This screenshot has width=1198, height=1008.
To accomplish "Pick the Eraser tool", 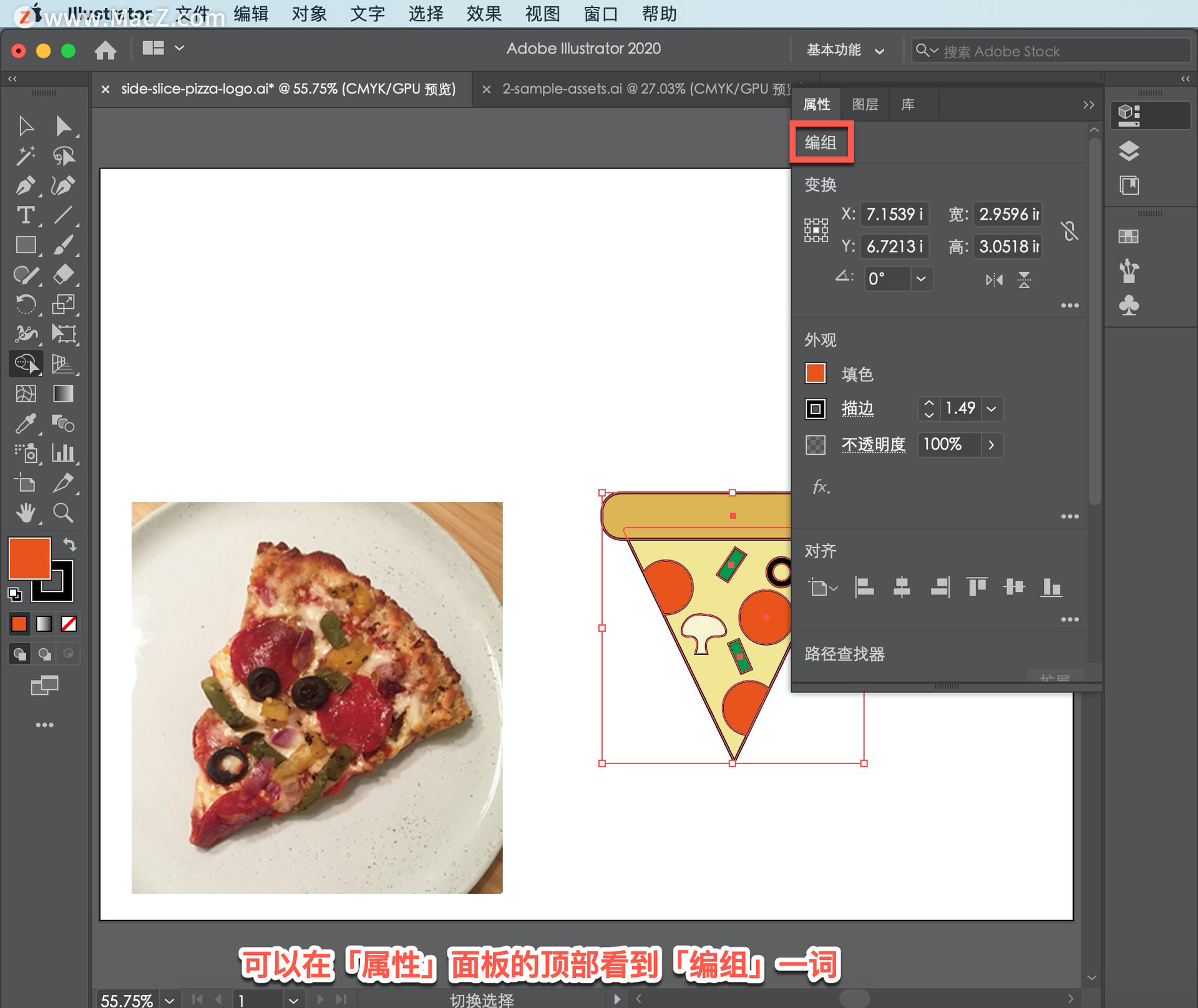I will tap(63, 274).
